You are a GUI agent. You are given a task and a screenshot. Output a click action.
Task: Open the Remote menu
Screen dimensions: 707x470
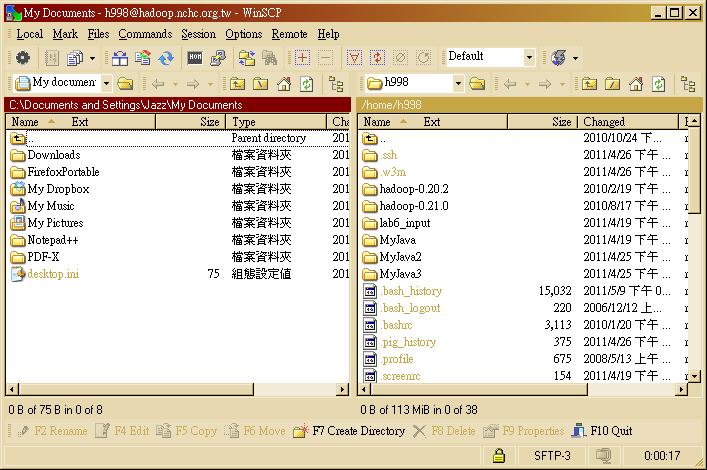tap(289, 34)
